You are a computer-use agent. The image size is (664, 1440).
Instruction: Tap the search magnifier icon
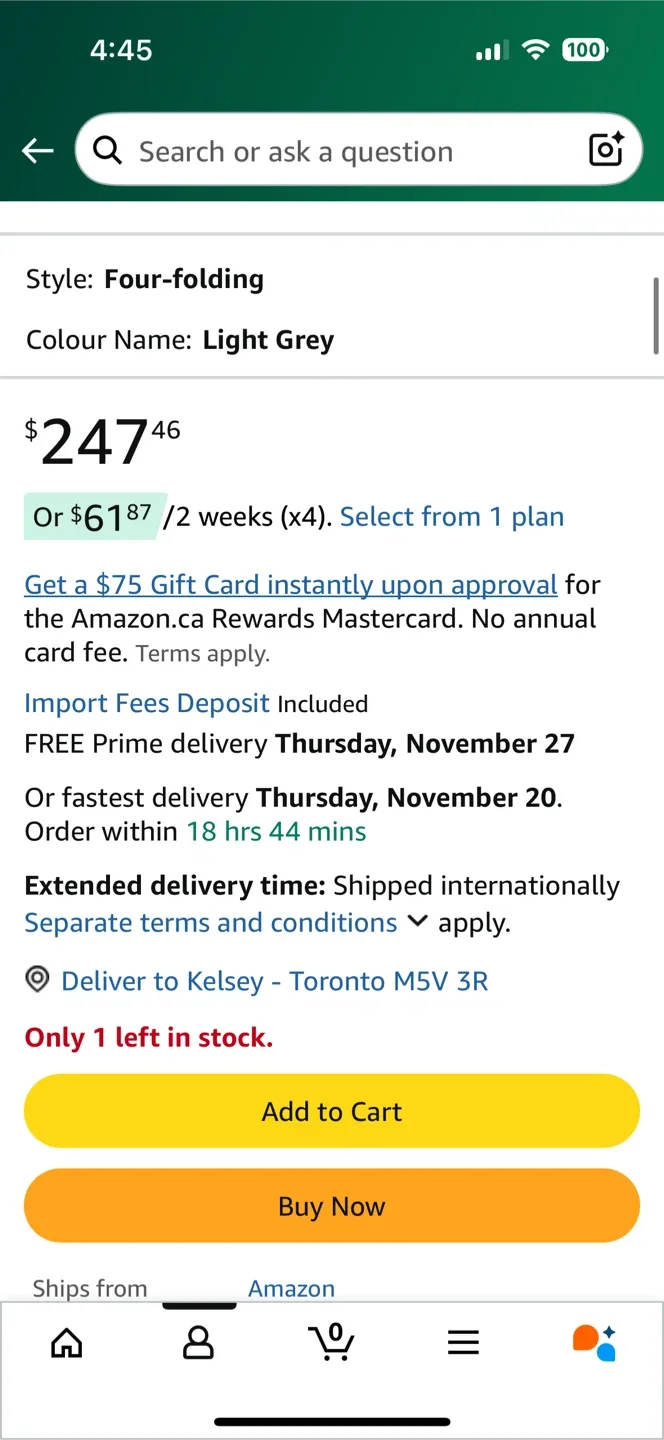point(107,150)
